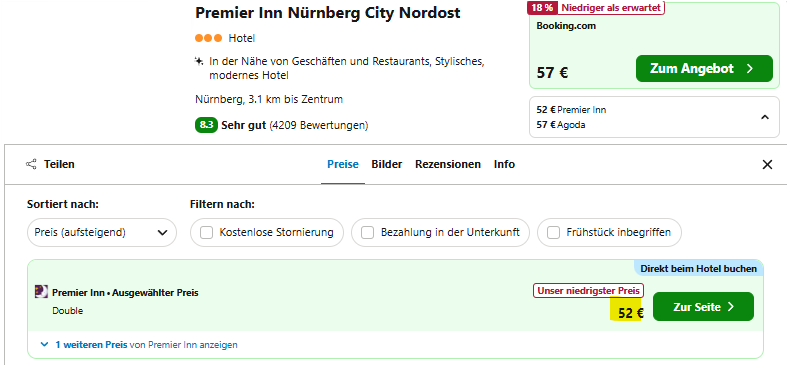Screen dimensions: 787x365
Task: Click the sparkle icon before hotel highlights
Action: pos(199,61)
